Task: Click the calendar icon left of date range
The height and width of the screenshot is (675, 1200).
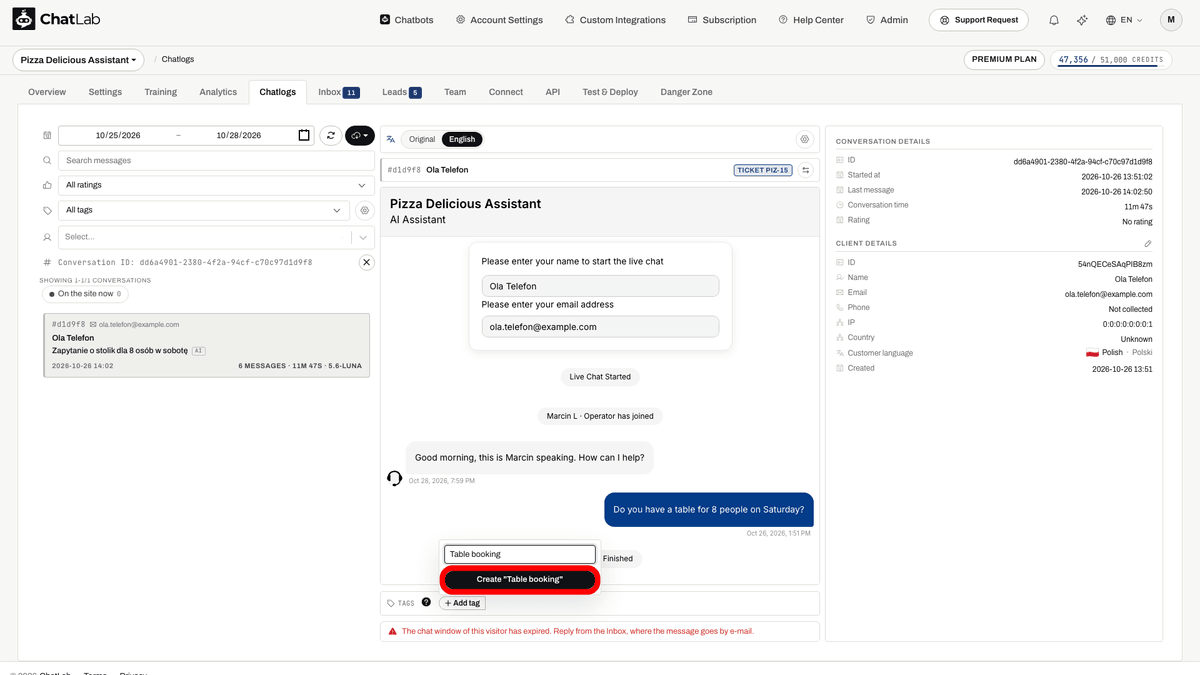Action: click(47, 135)
